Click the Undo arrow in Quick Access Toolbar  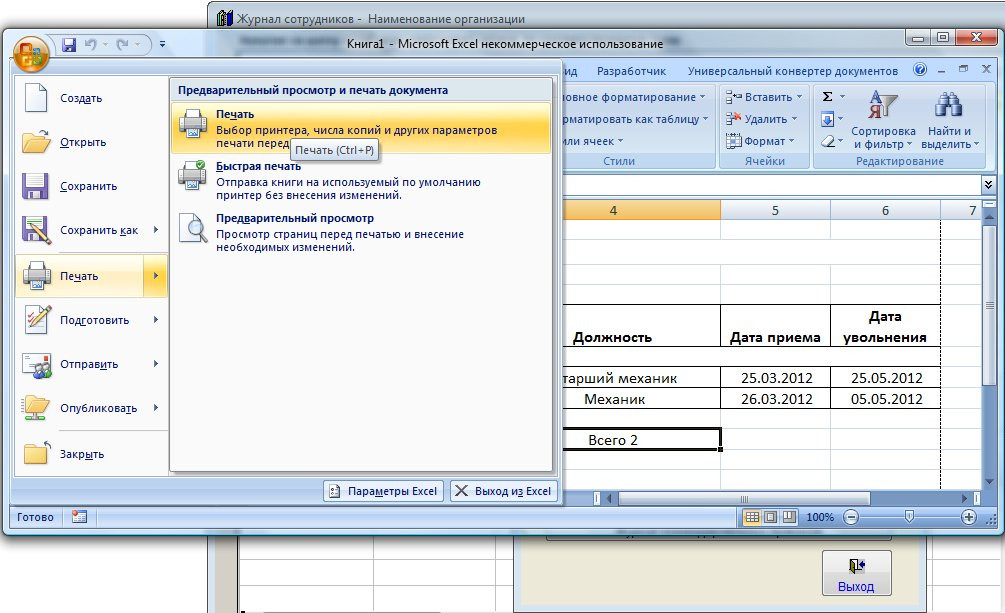click(91, 44)
